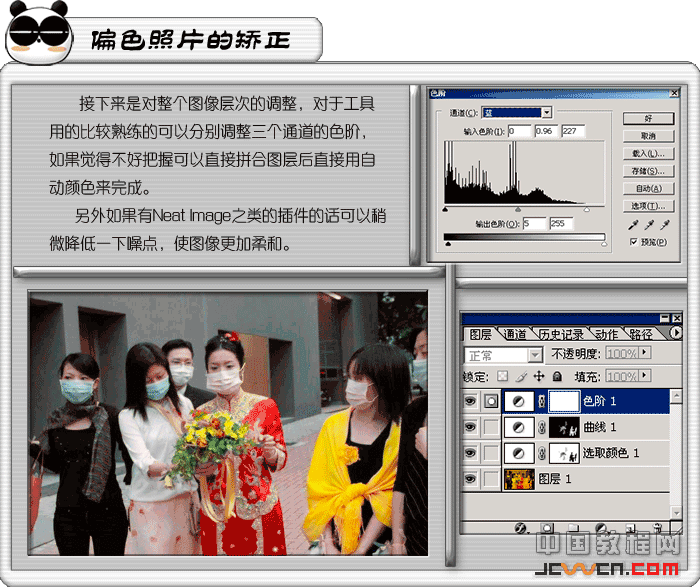Select the white point eyedropper in Levels
The width and height of the screenshot is (700, 587).
(661, 226)
